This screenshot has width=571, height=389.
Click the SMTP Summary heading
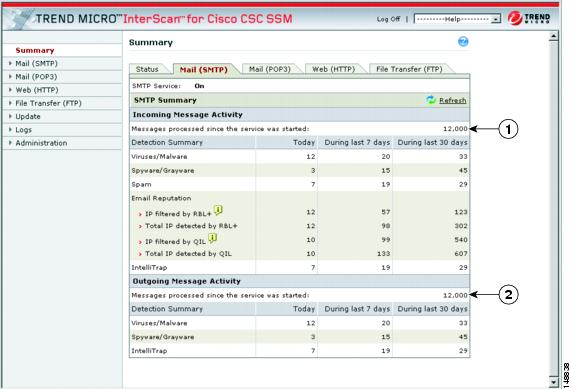tap(165, 100)
